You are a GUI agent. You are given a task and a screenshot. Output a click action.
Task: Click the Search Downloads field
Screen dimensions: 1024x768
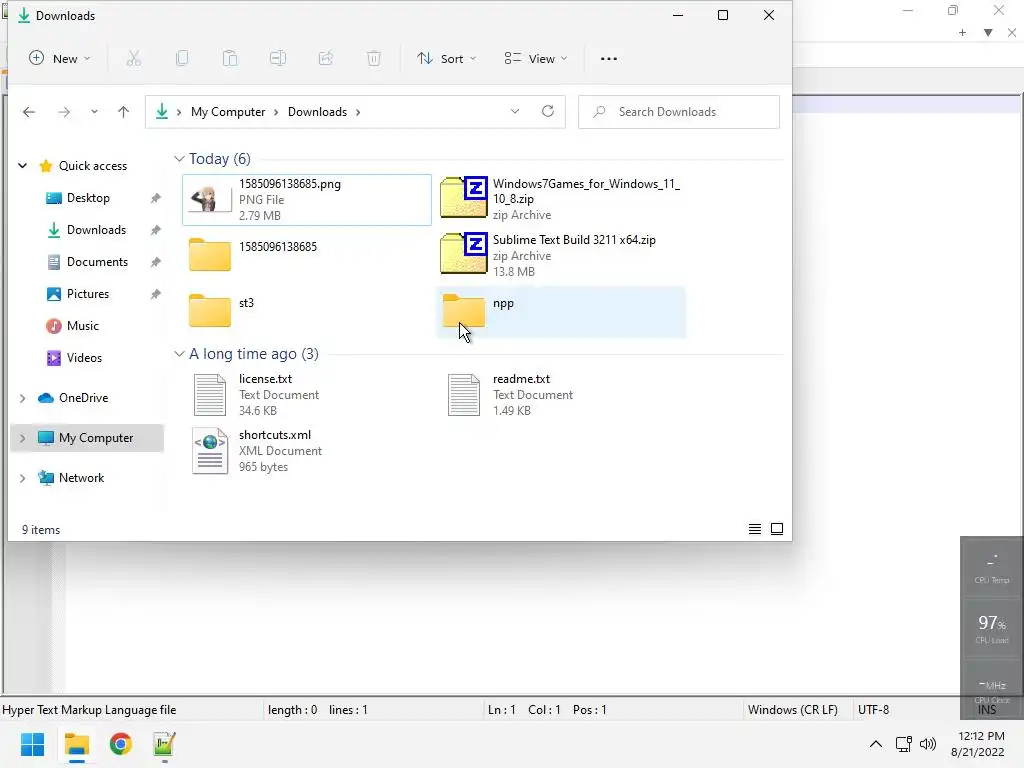679,112
